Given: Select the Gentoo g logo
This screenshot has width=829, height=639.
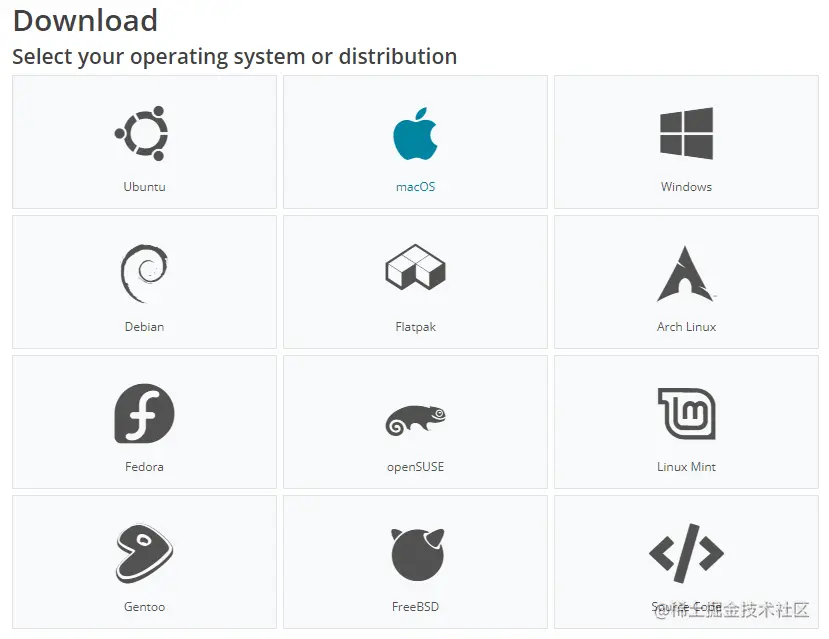Looking at the screenshot, I should 144,553.
